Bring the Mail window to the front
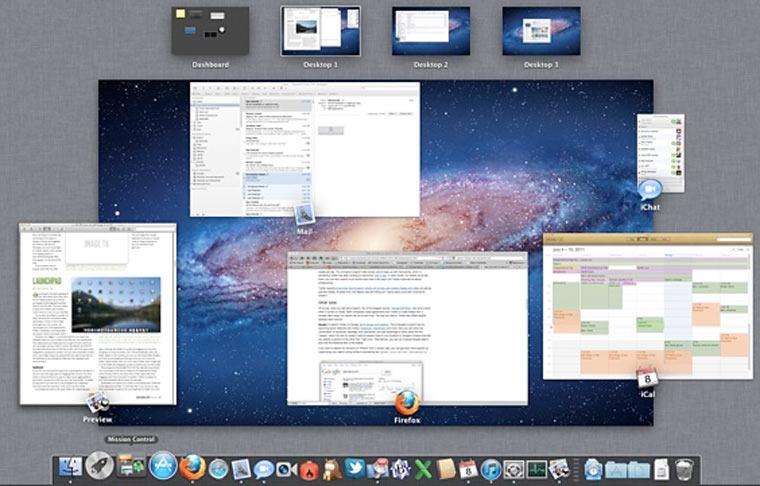The width and height of the screenshot is (760, 486). pyautogui.click(x=305, y=150)
